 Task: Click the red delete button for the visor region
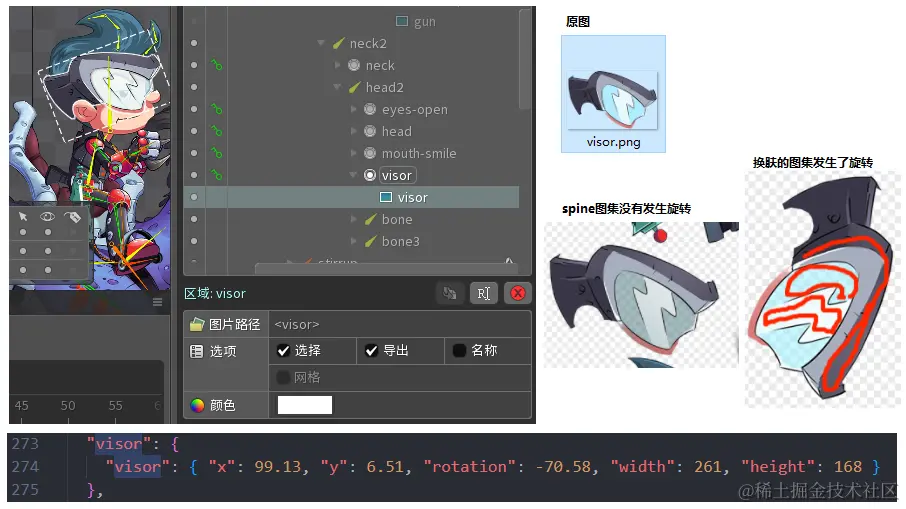coord(518,293)
